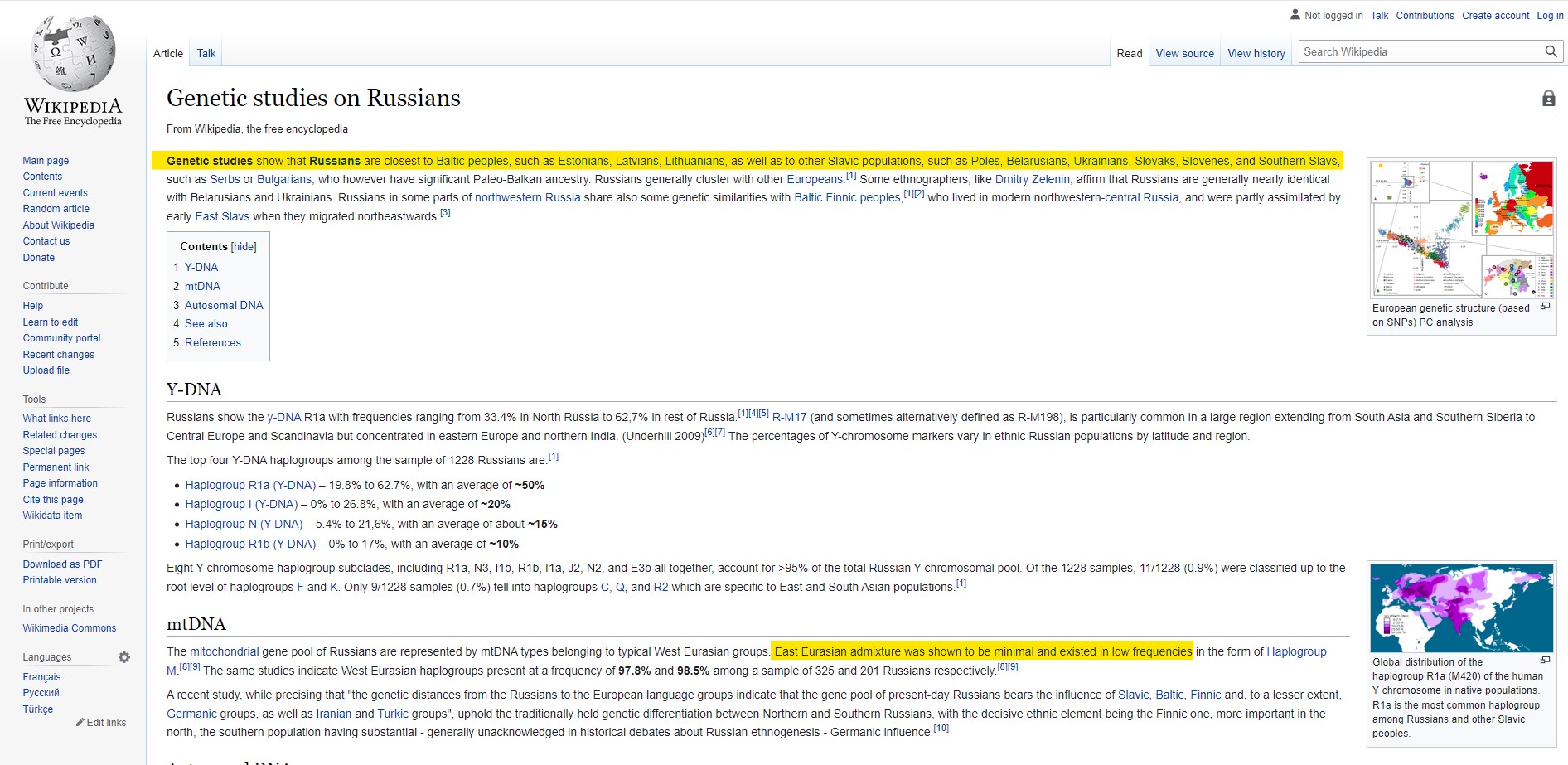Jump to See also in the Contents

coord(206,324)
